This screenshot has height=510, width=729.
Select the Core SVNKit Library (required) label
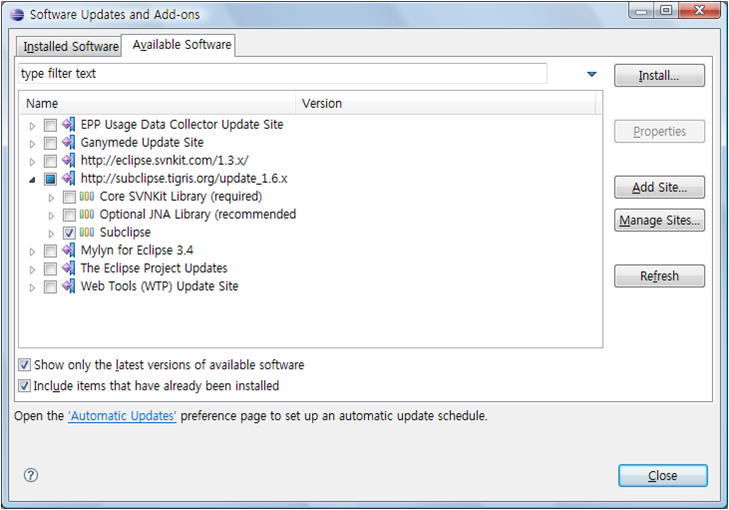point(181,196)
